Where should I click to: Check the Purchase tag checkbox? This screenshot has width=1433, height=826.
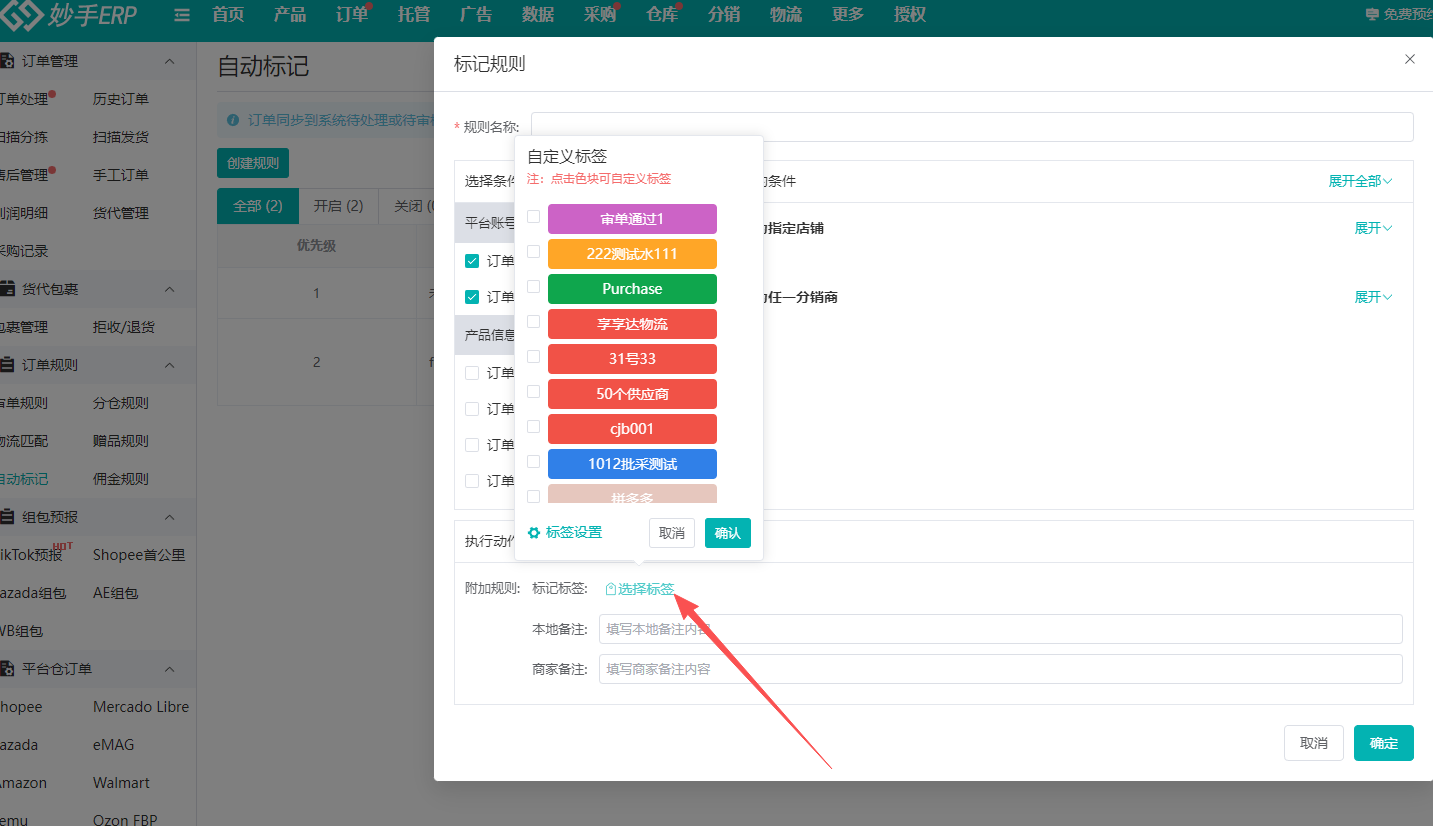(x=534, y=287)
